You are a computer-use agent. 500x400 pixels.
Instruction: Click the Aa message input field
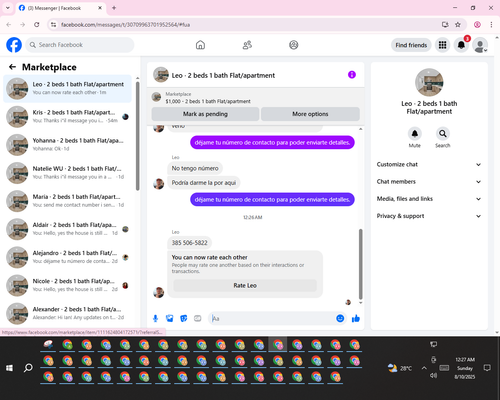pyautogui.click(x=272, y=318)
